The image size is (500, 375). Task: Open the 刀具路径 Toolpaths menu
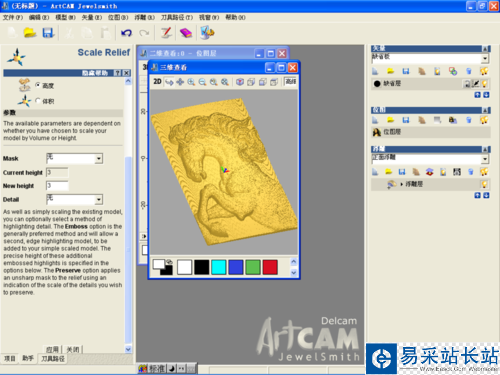pos(177,17)
